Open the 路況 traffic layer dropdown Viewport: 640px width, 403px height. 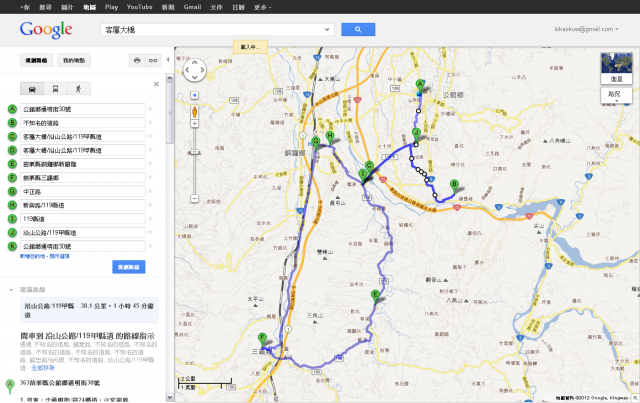pos(616,96)
